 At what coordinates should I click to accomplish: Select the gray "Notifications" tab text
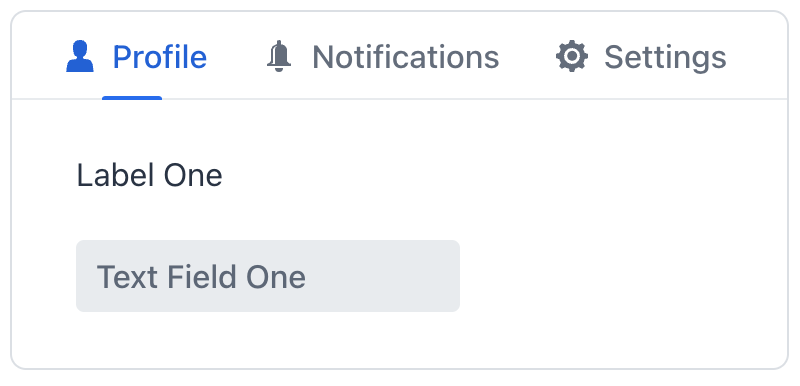406,57
